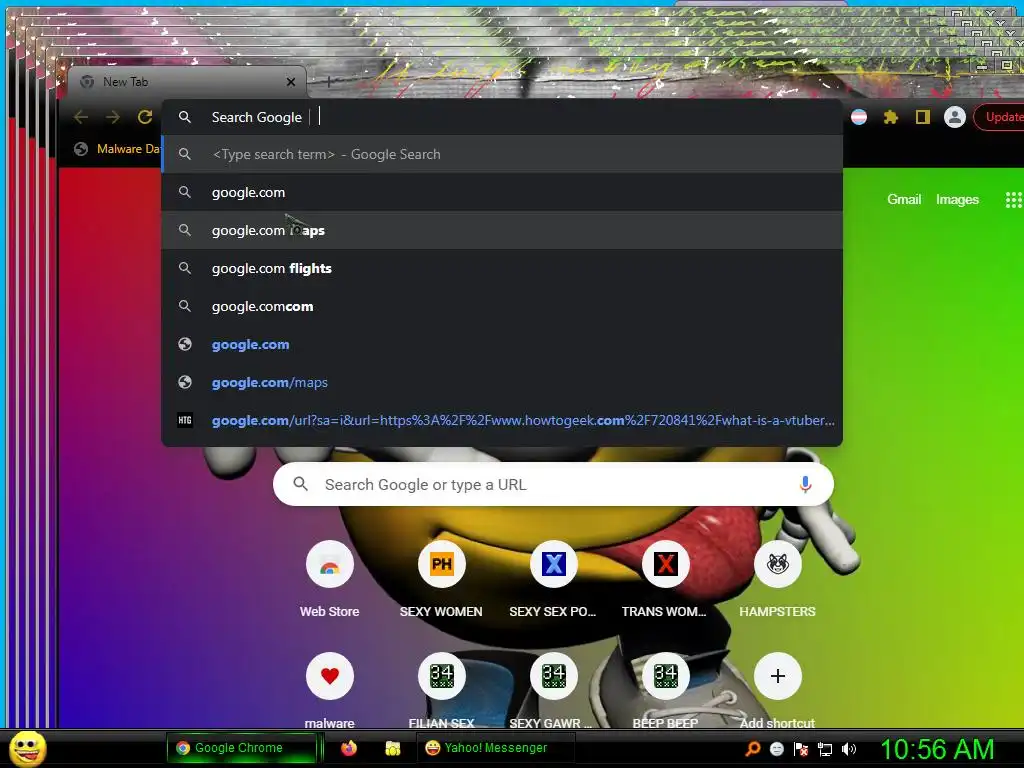Click the browser forward arrow
1024x768 pixels.
(113, 117)
